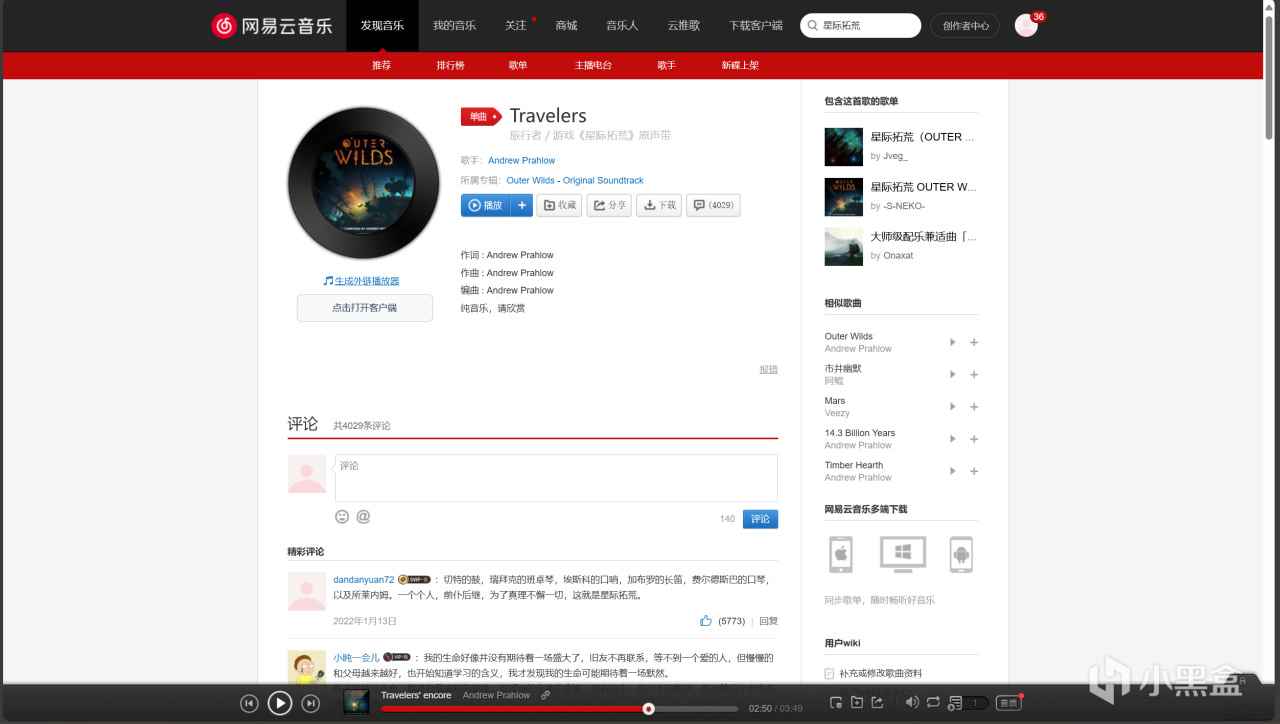Click the Outer Wilds disc cover art
The width and height of the screenshot is (1280, 724).
click(x=364, y=182)
